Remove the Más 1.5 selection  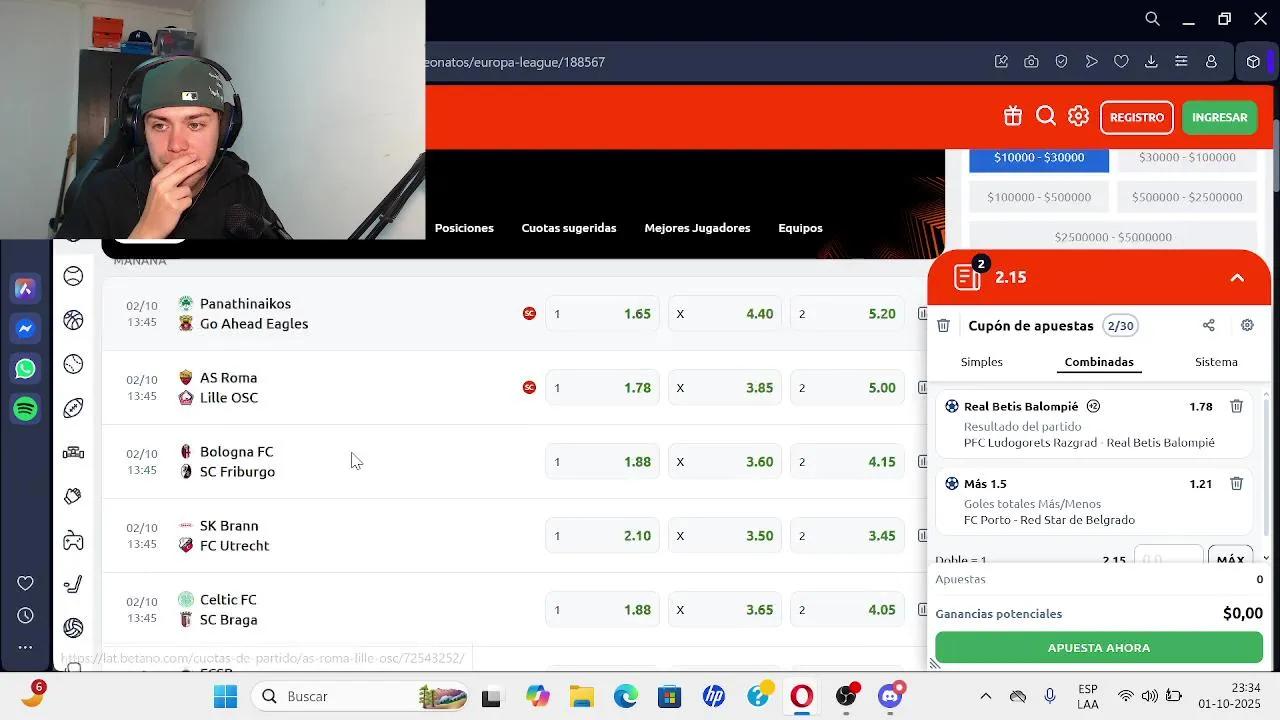1236,483
